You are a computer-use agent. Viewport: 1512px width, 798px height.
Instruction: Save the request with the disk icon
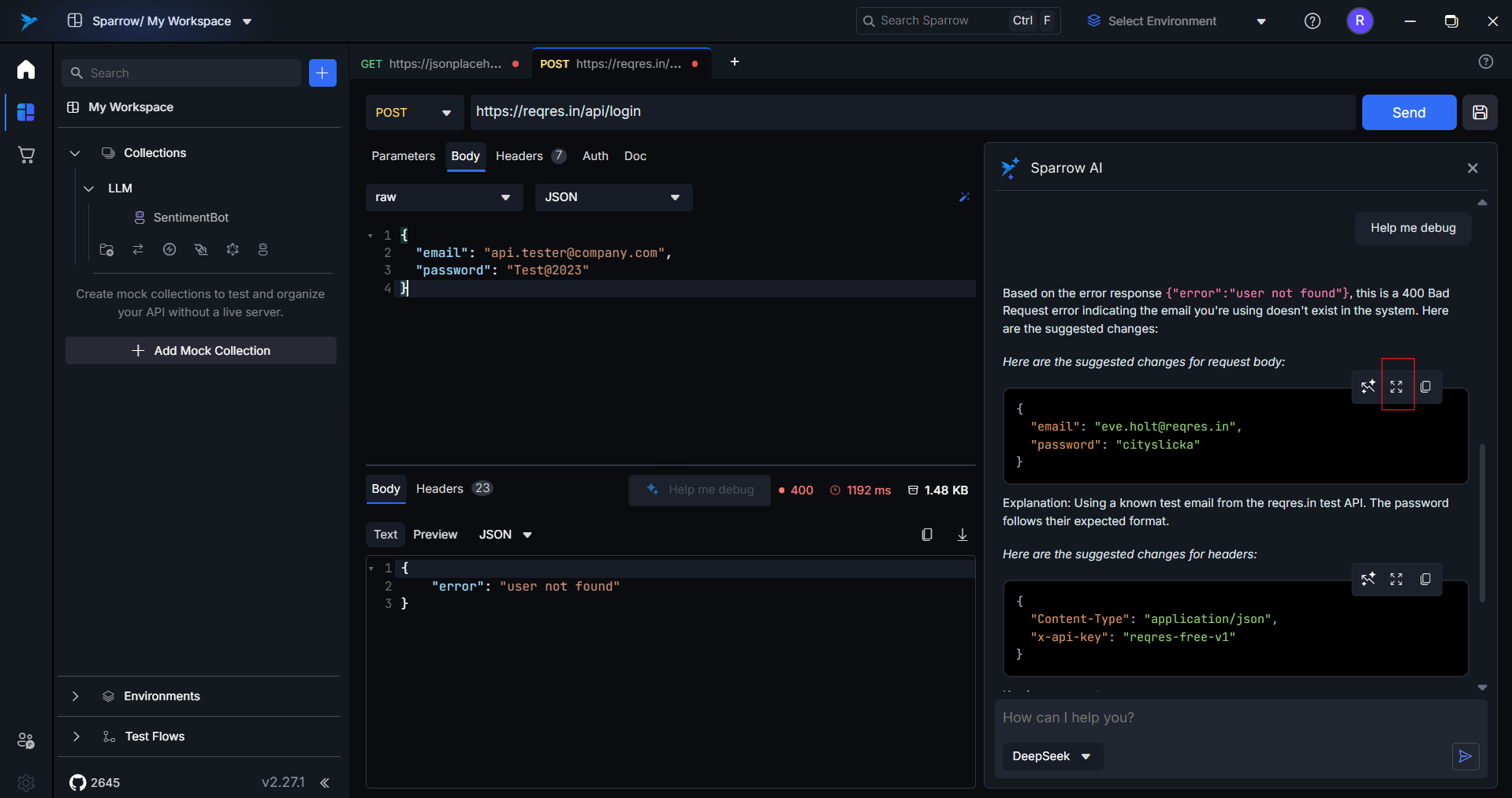point(1480,112)
